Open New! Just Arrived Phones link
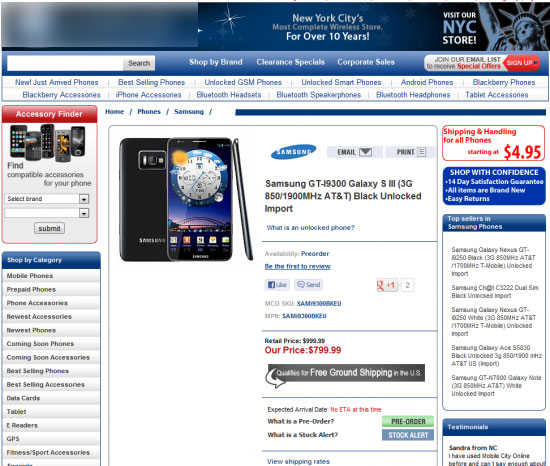The width and height of the screenshot is (550, 466). (x=56, y=82)
